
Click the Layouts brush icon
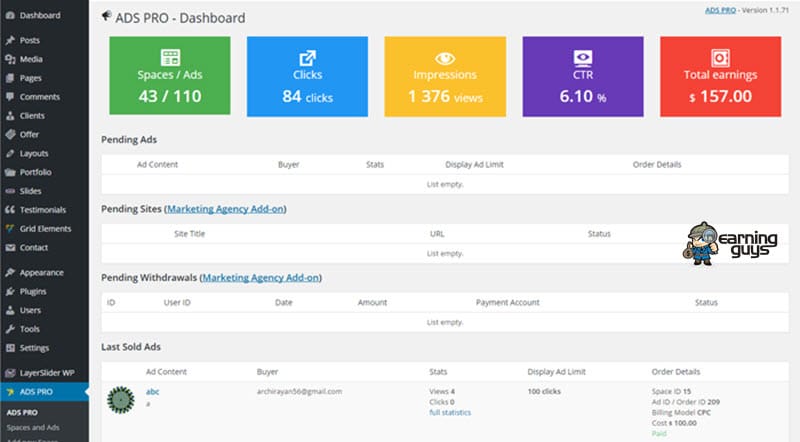[x=10, y=153]
